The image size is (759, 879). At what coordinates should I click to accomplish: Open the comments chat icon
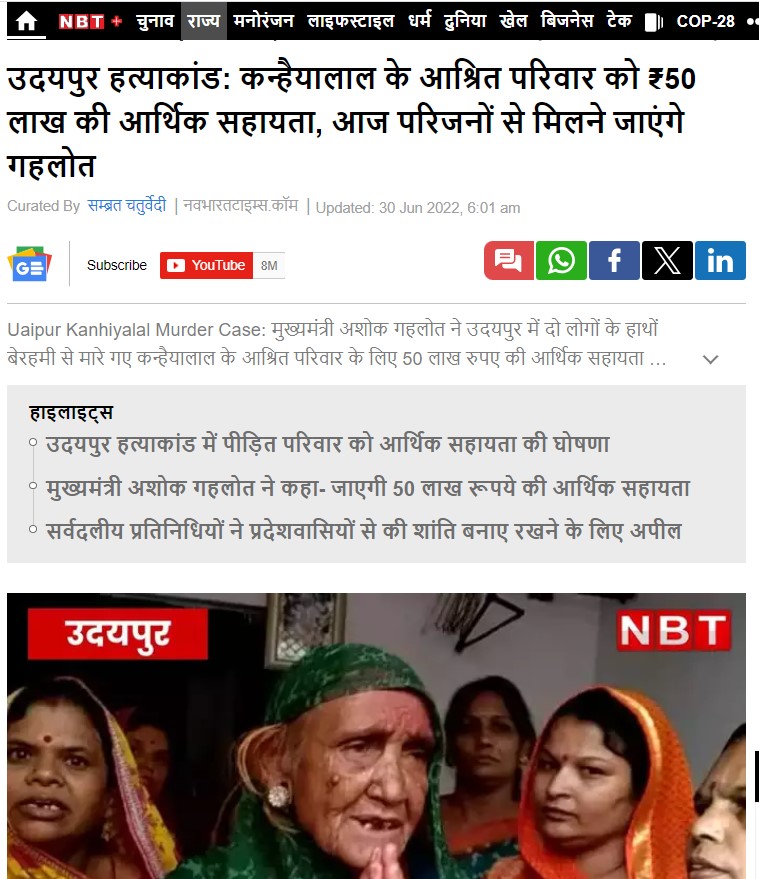click(508, 261)
